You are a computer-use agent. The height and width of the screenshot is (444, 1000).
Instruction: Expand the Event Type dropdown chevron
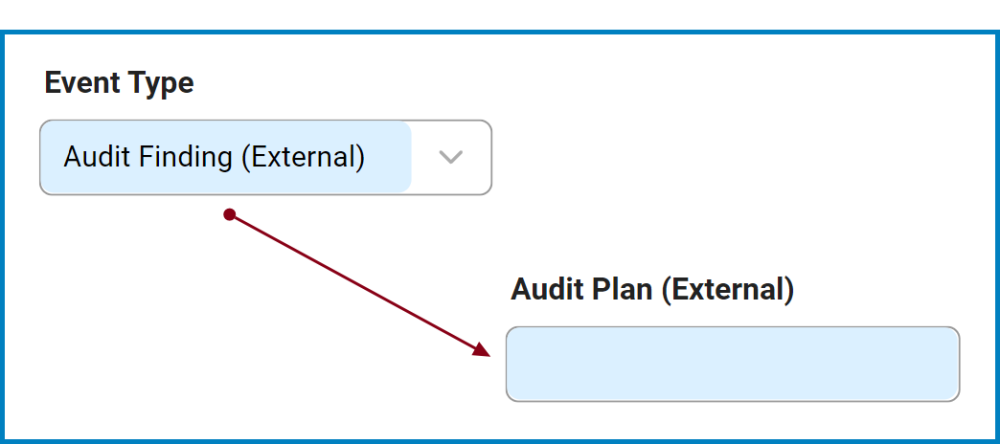click(x=451, y=157)
